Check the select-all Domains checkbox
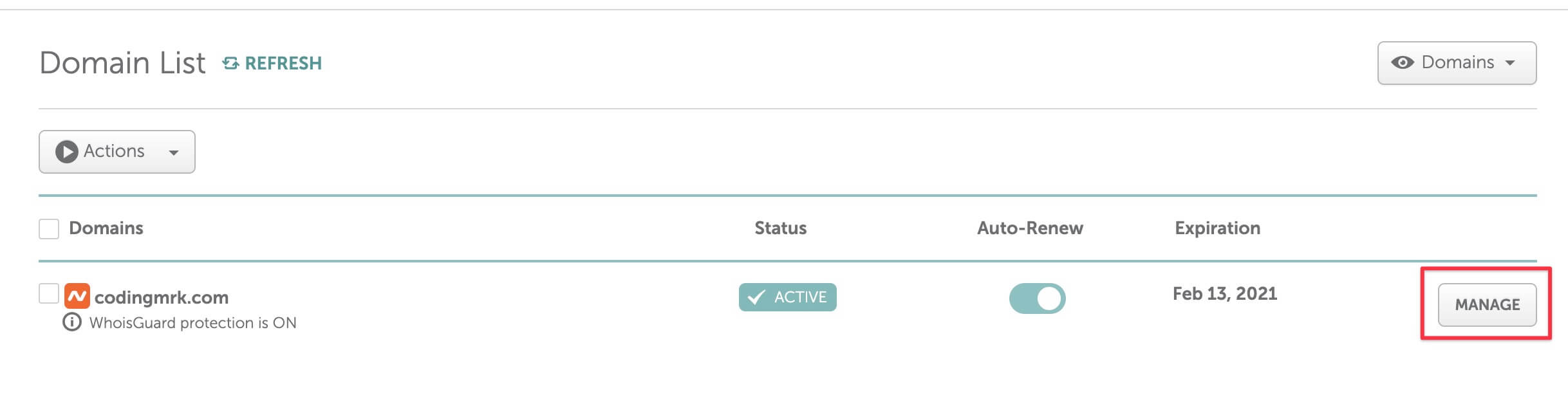The image size is (1568, 404). point(49,228)
